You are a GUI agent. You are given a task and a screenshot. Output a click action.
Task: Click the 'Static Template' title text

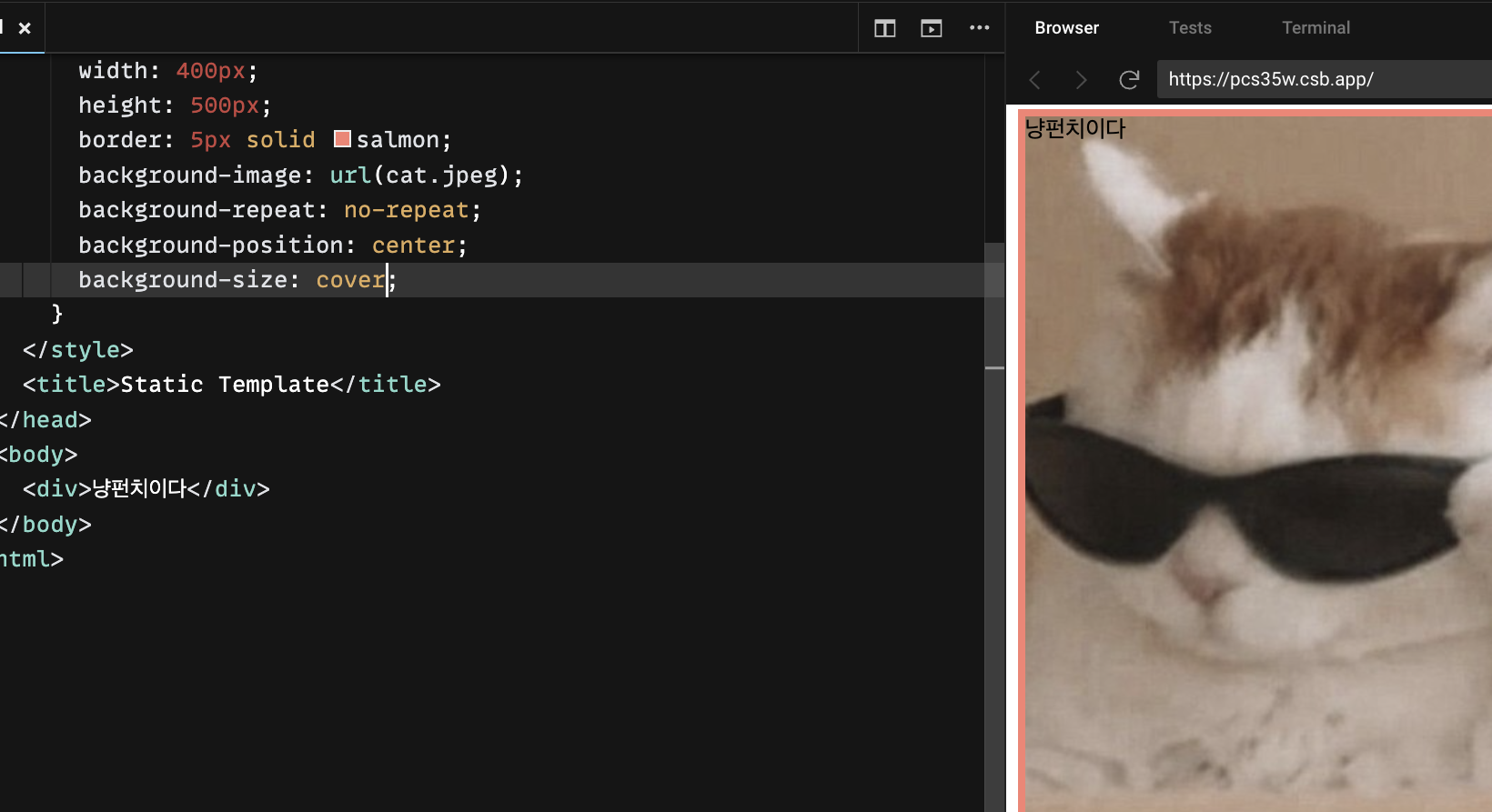pos(225,385)
